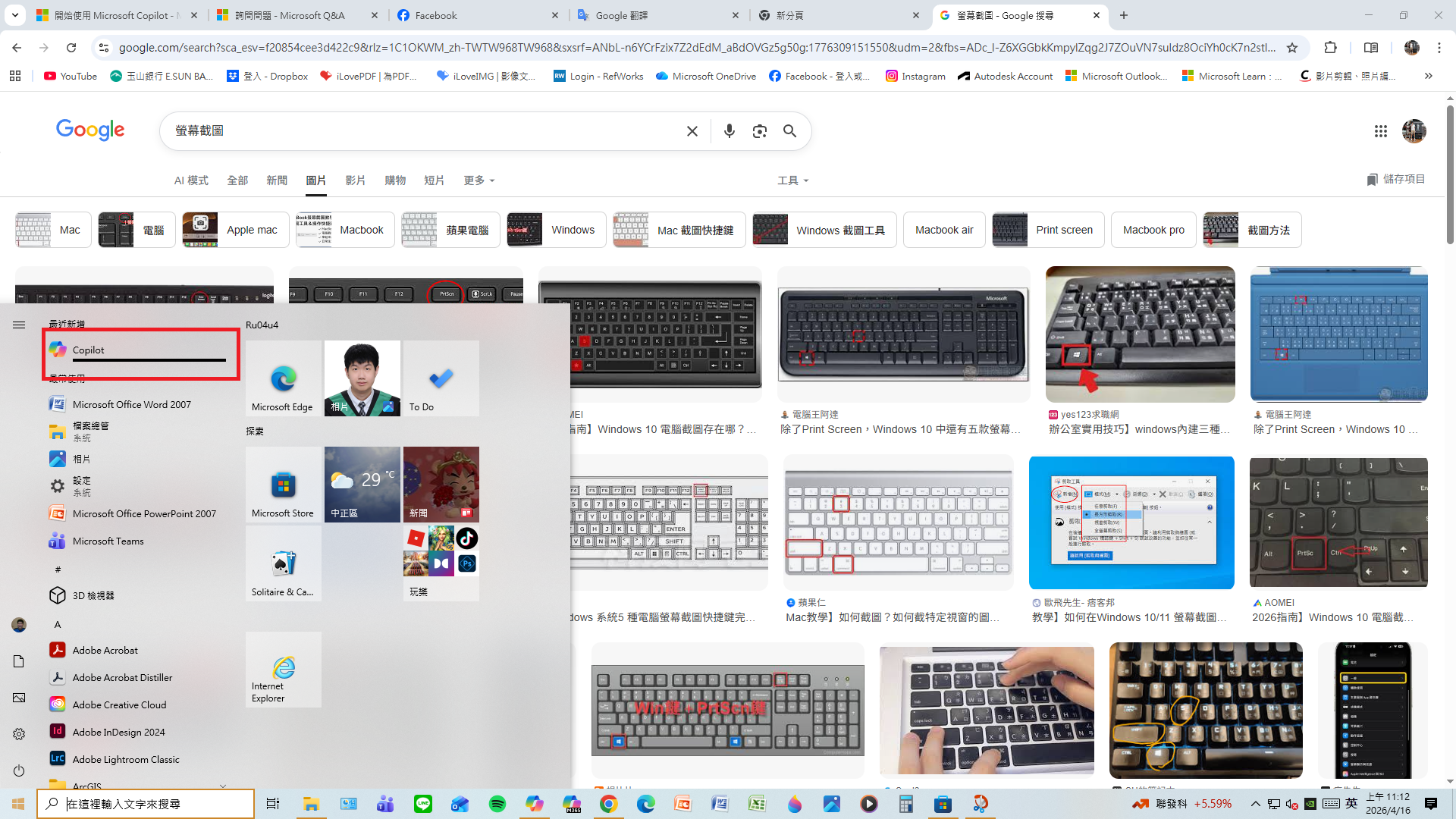Toggle the 英 input method indicator
This screenshot has width=1456, height=819.
[x=1352, y=804]
